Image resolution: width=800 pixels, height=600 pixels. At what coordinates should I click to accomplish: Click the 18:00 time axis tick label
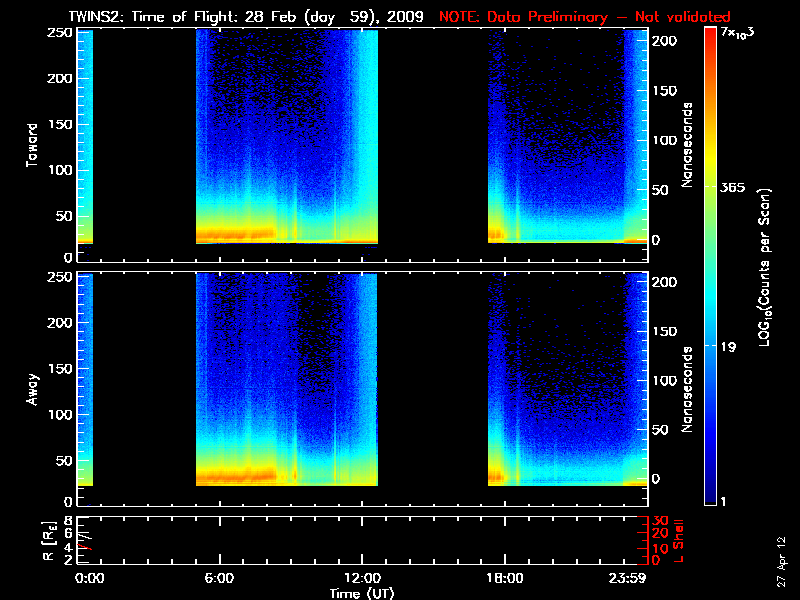point(503,578)
